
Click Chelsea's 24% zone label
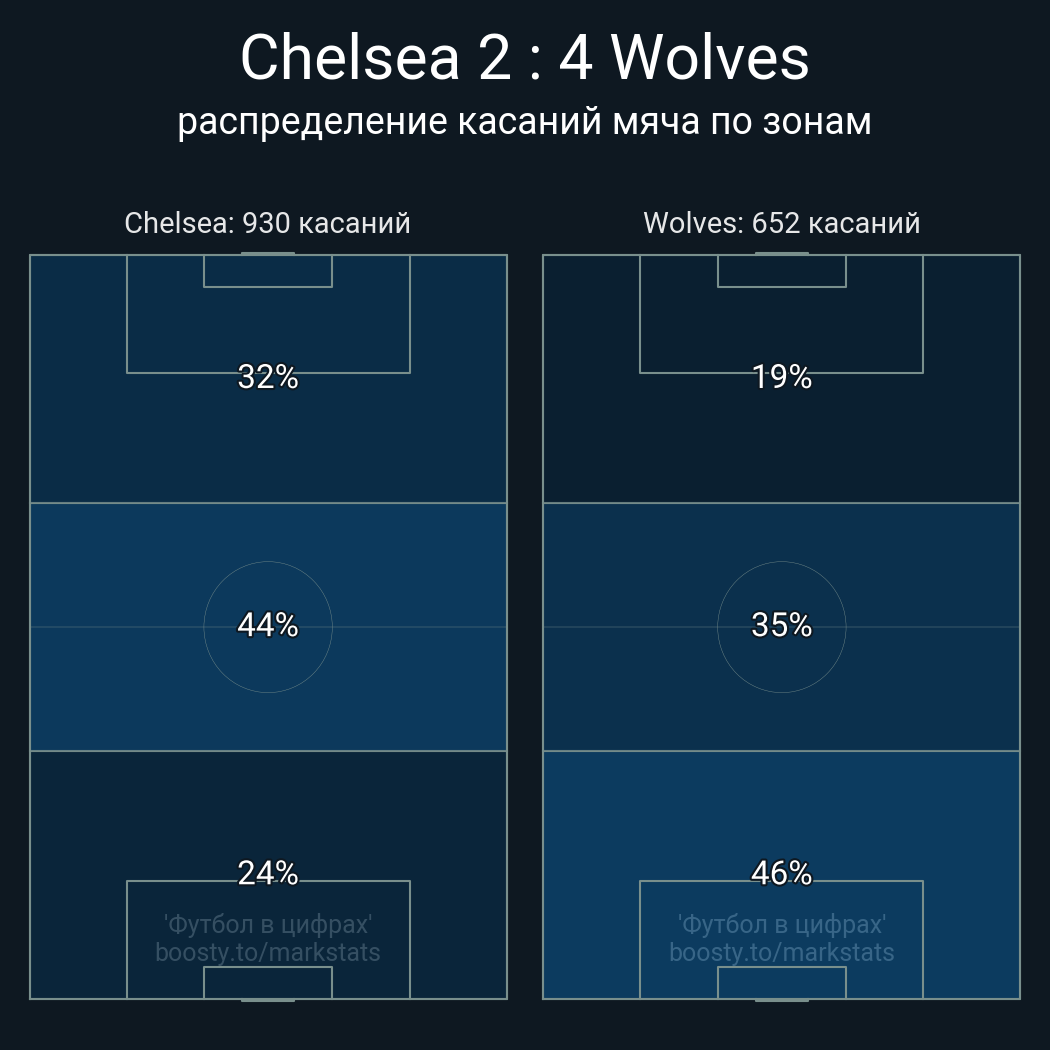click(268, 873)
